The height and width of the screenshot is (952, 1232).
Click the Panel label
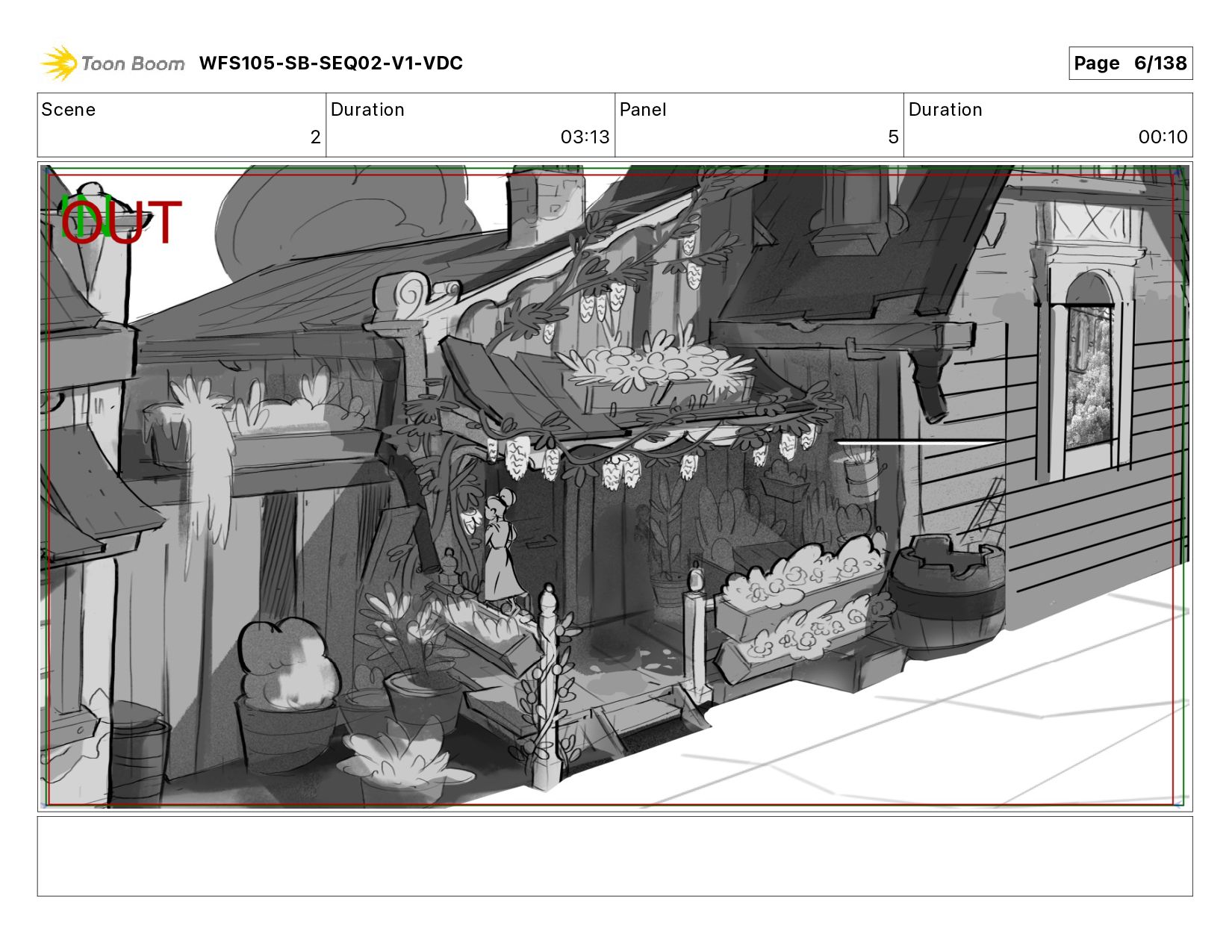643,110
